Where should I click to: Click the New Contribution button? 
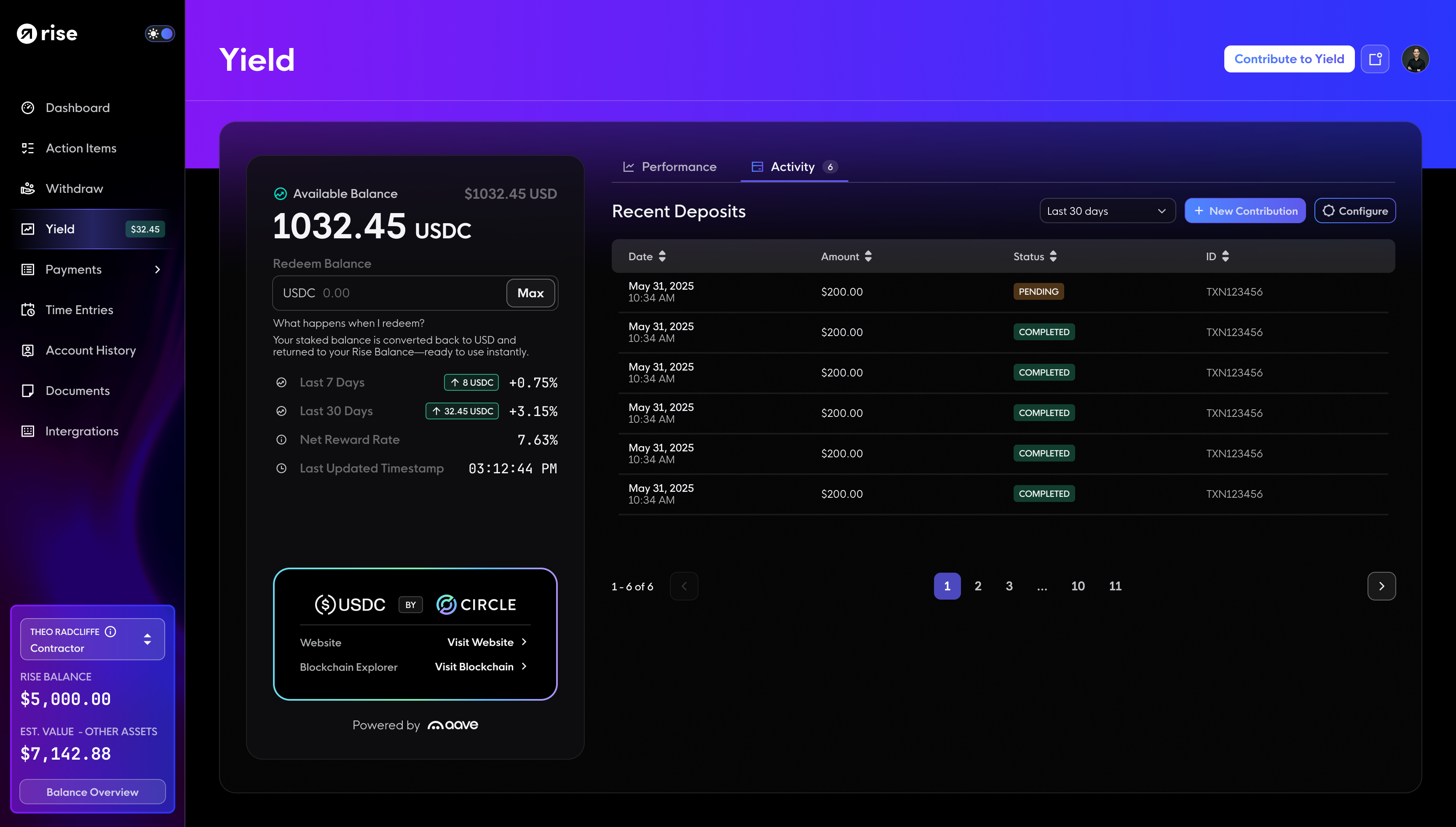click(1245, 210)
